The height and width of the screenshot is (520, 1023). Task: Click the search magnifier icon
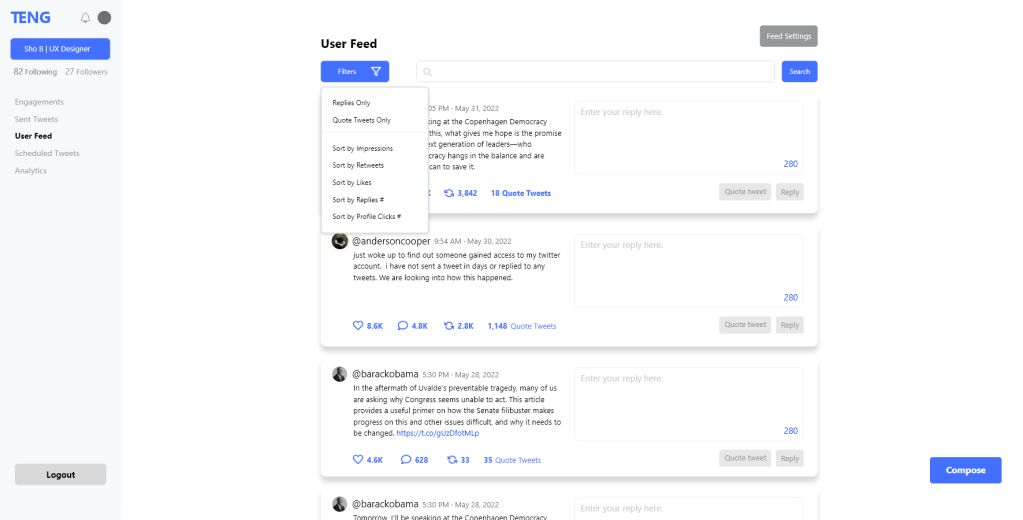pos(428,72)
